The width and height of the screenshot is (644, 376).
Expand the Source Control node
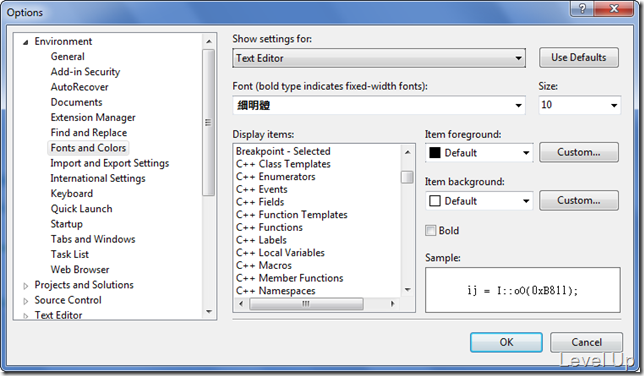click(x=25, y=301)
